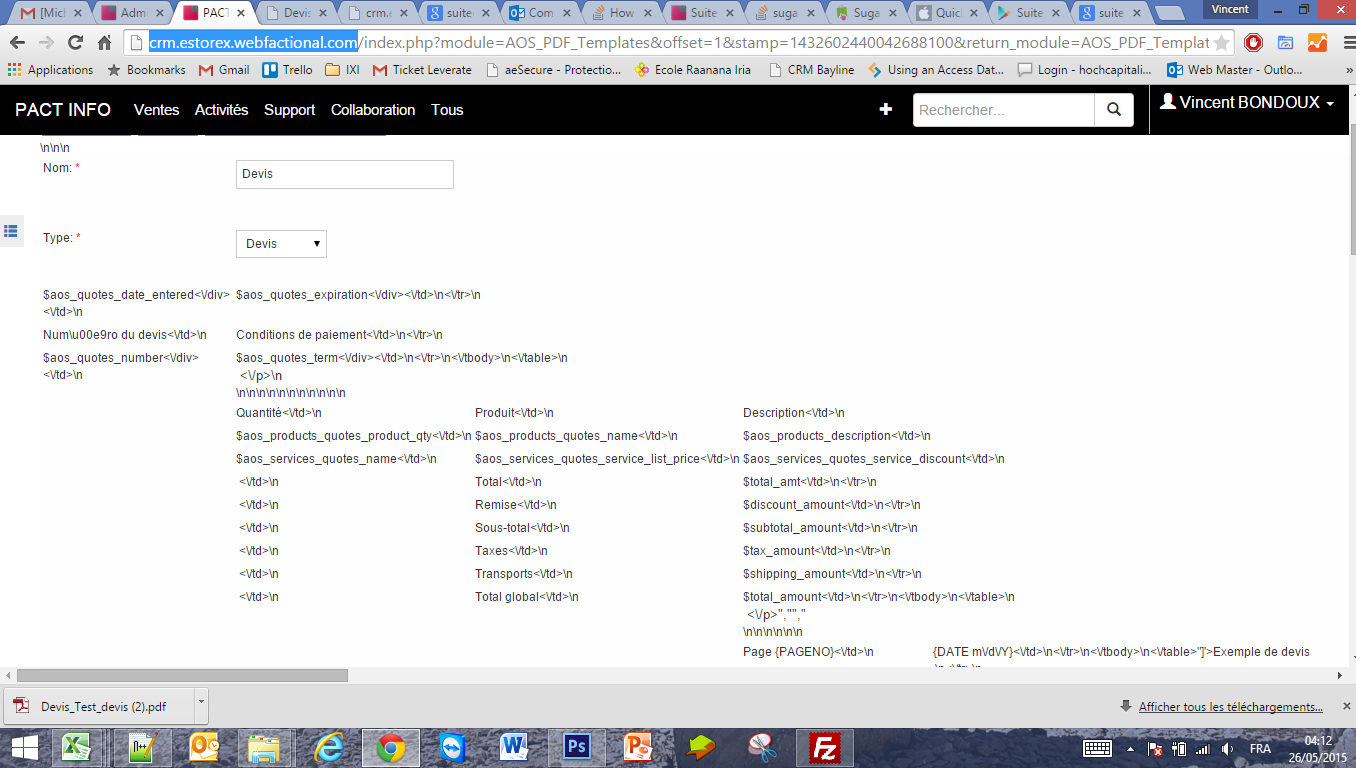Open the Ticket Leverate bookmark
Viewport: 1356px width, 768px height.
coord(423,70)
